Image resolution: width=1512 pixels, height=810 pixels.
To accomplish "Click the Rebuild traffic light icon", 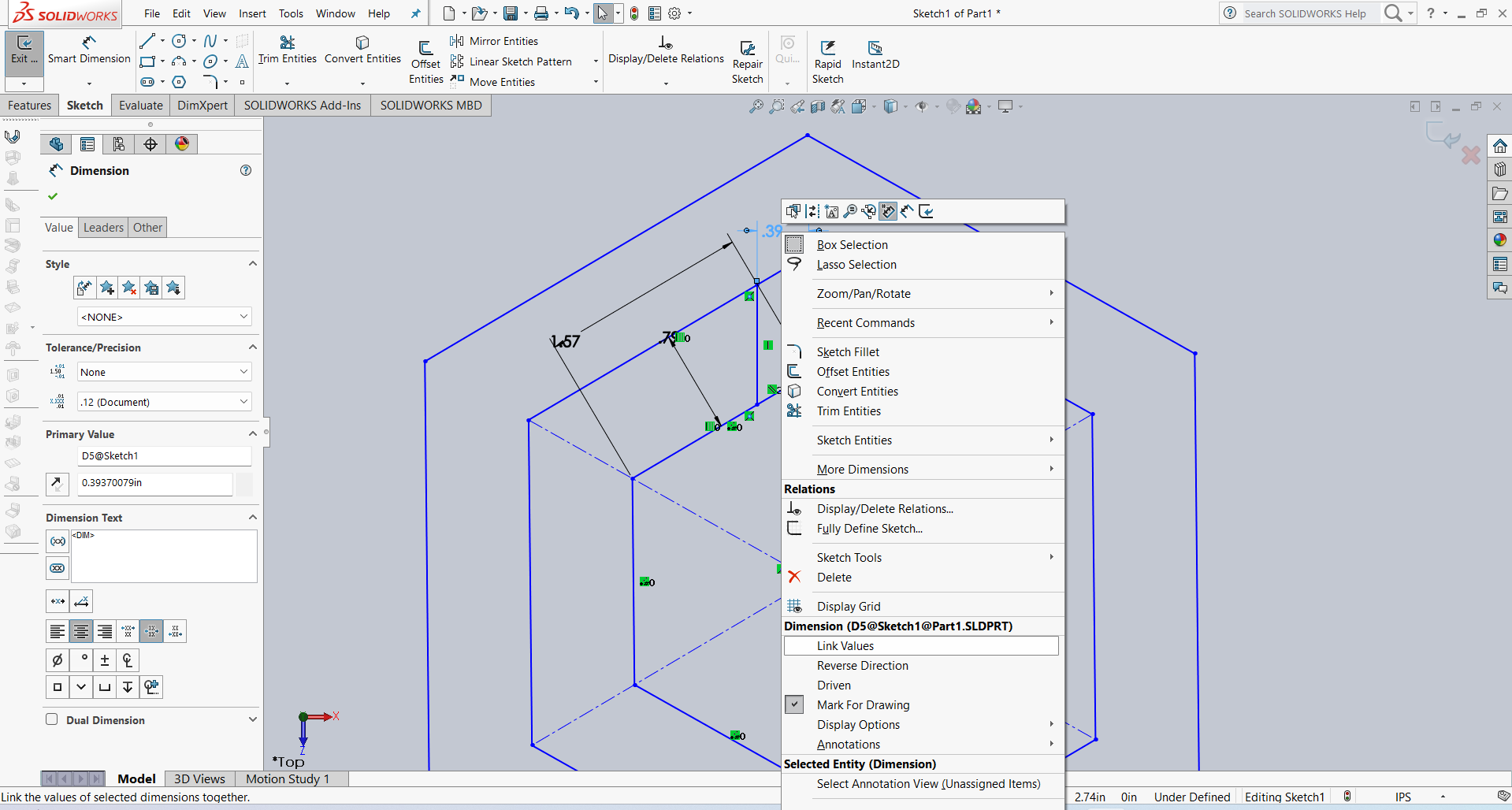I will point(634,13).
